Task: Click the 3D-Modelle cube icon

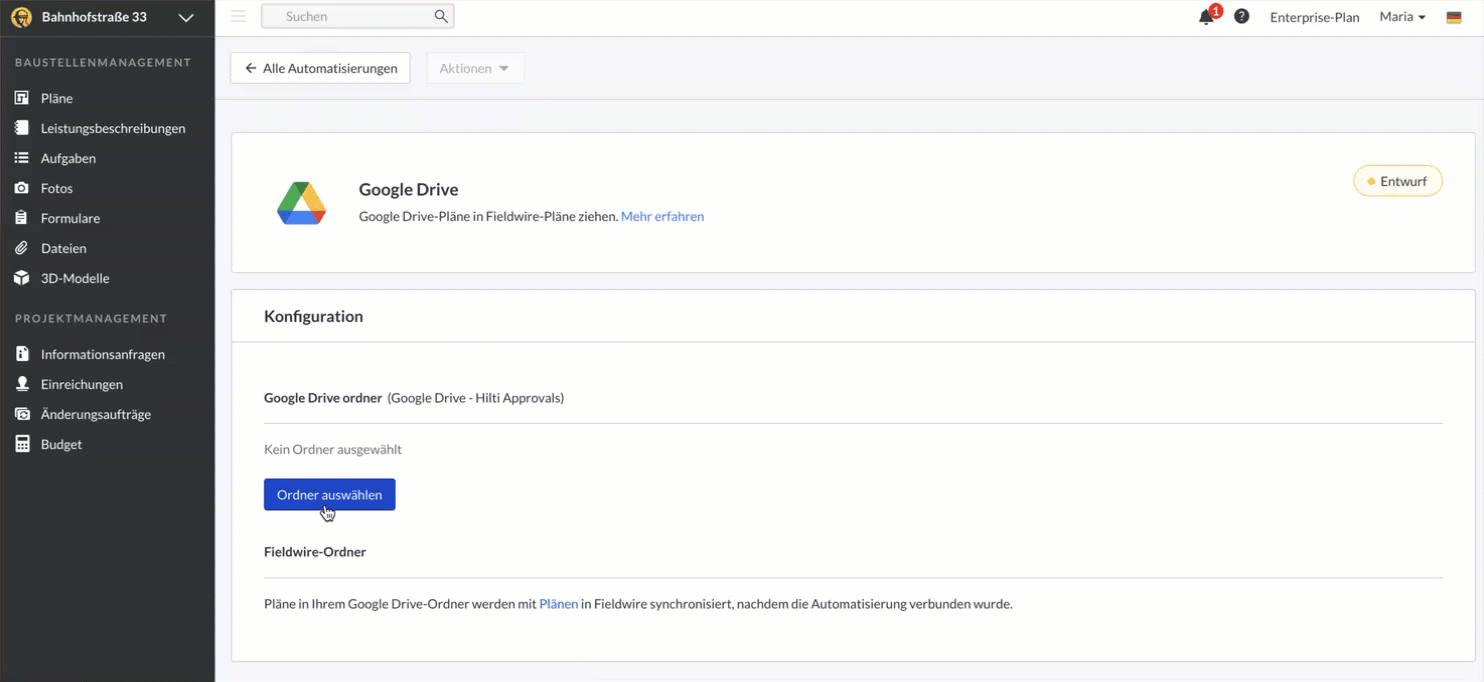Action: tap(22, 278)
